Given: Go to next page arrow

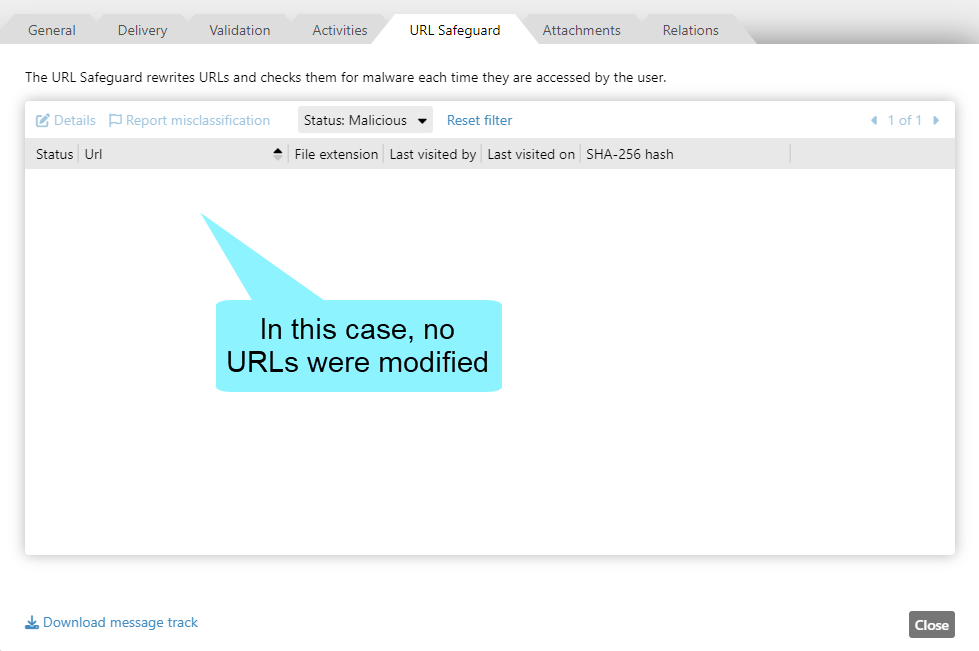Looking at the screenshot, I should (x=936, y=120).
